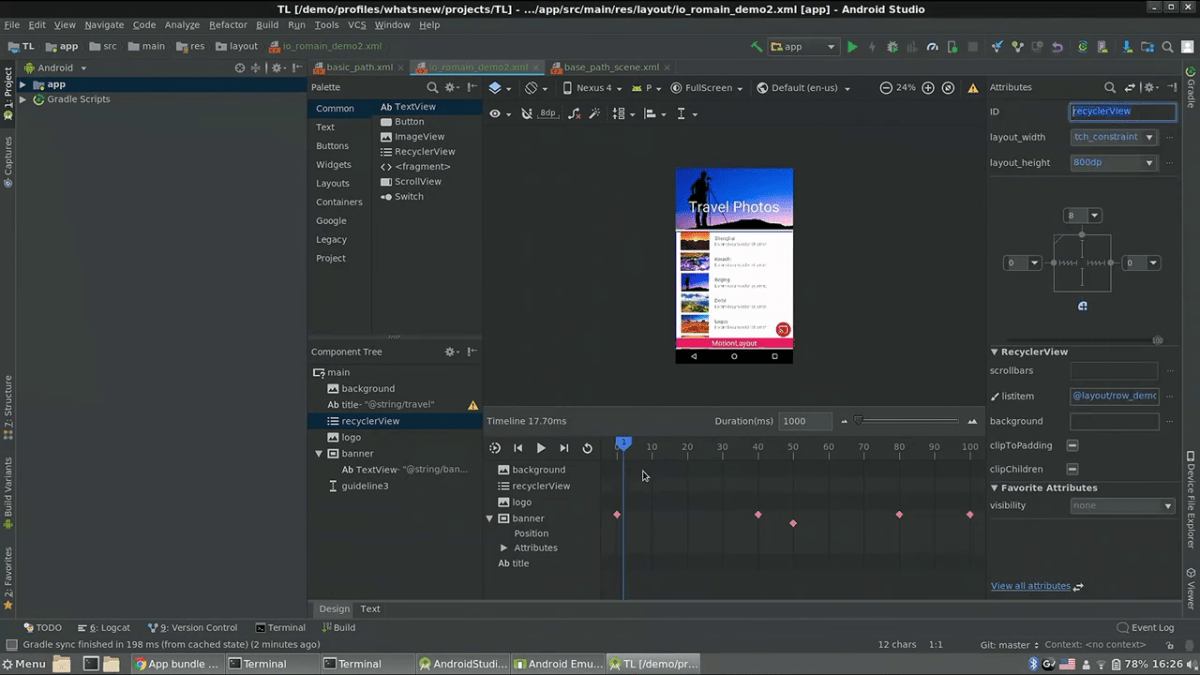Open the visibility attribute dropdown

[x=1122, y=506]
